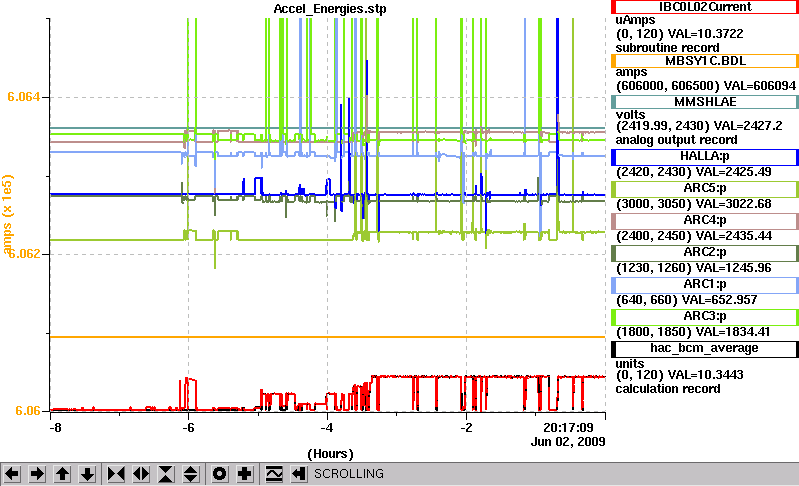Click the 'analog output record' description
The image size is (799, 486).
point(676,140)
